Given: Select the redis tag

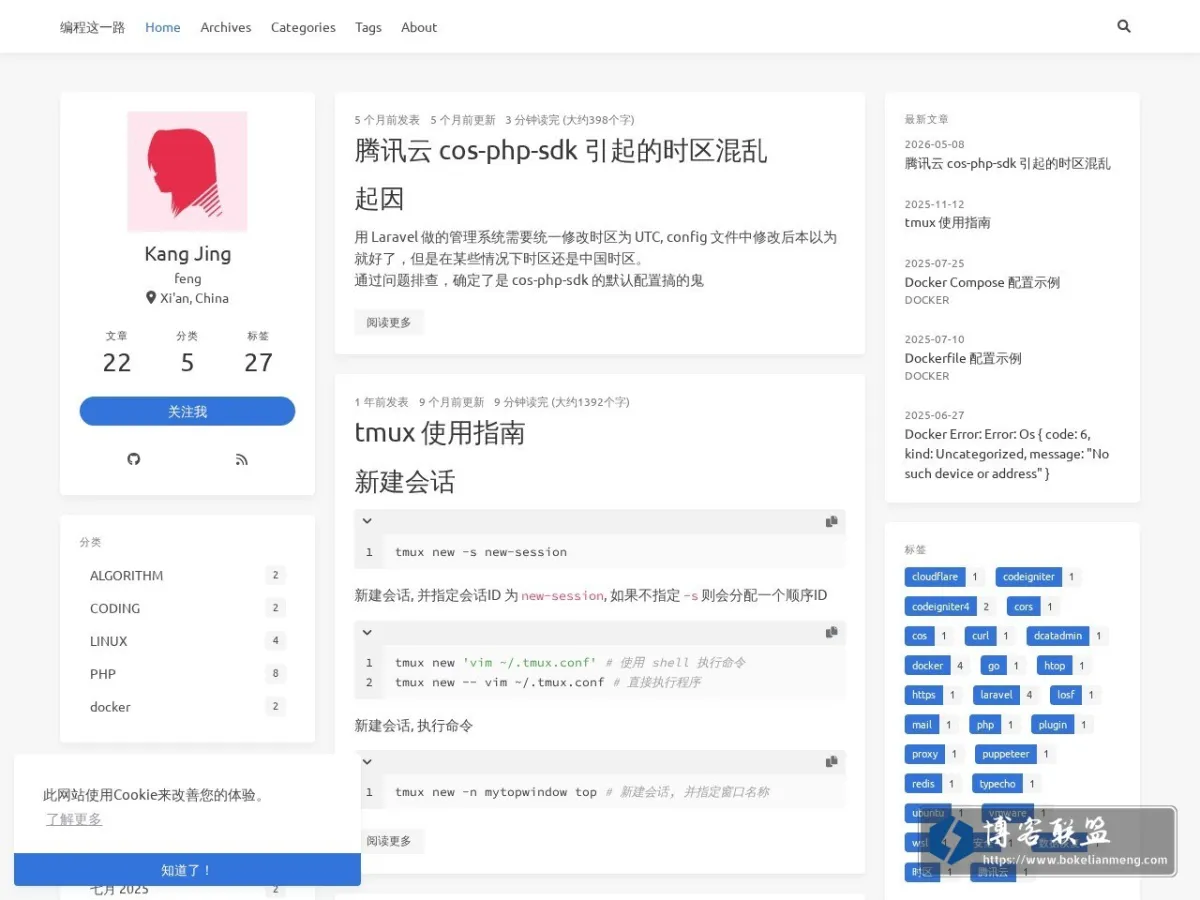Looking at the screenshot, I should (923, 784).
